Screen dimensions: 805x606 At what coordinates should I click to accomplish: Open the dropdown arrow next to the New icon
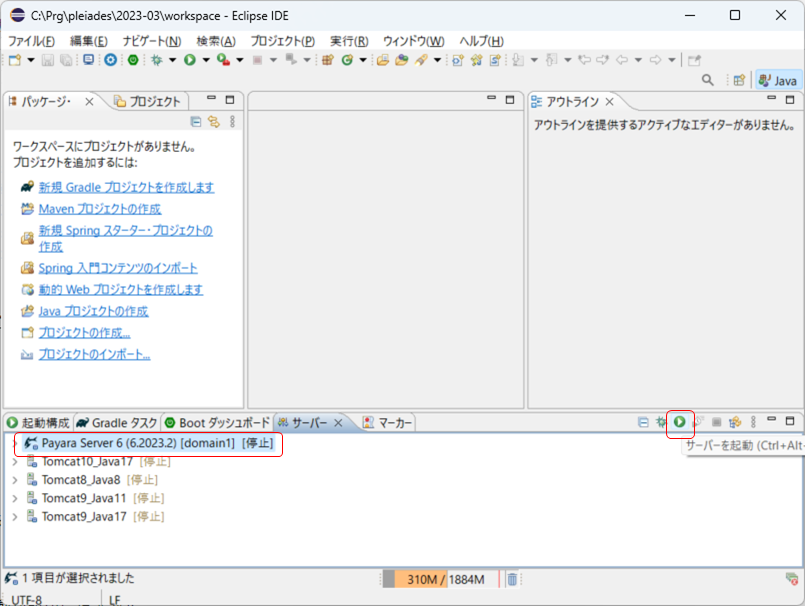point(31,60)
